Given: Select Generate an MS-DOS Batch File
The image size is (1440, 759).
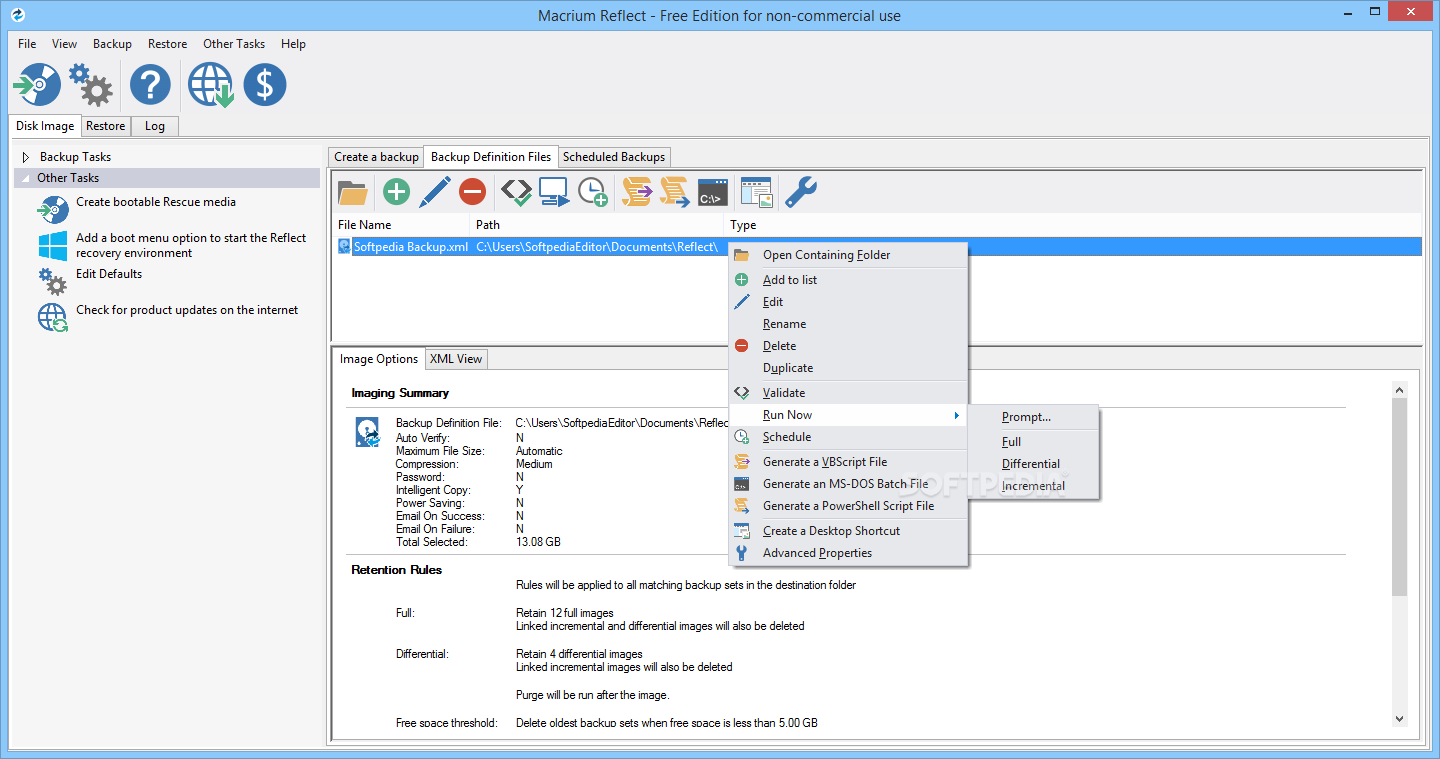Looking at the screenshot, I should pos(848,484).
